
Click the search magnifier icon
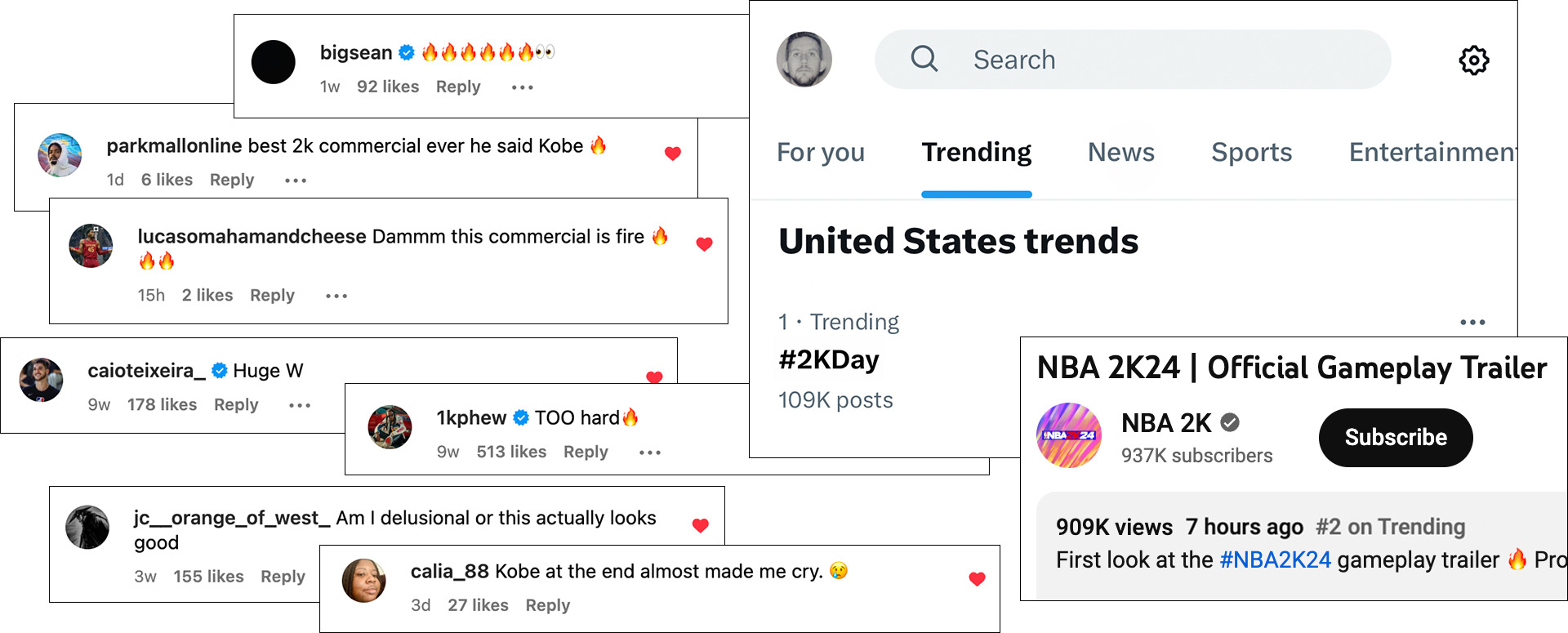[x=924, y=59]
